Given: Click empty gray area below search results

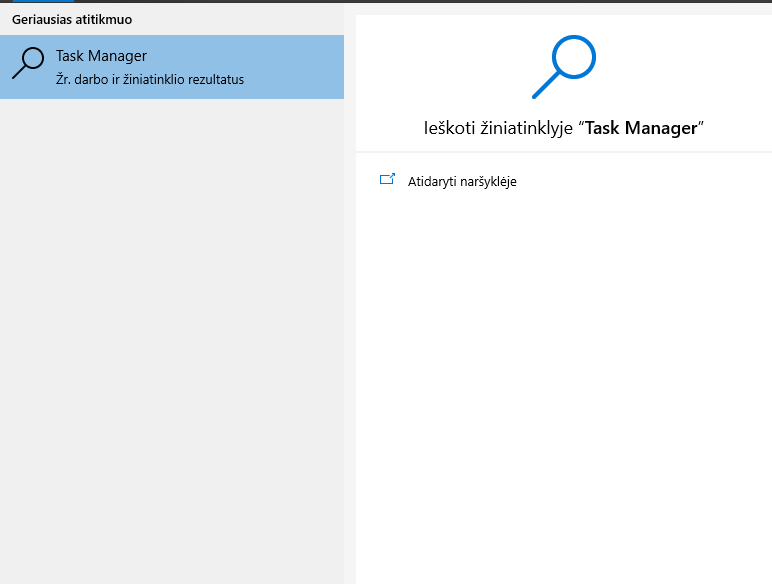Looking at the screenshot, I should tap(172, 340).
